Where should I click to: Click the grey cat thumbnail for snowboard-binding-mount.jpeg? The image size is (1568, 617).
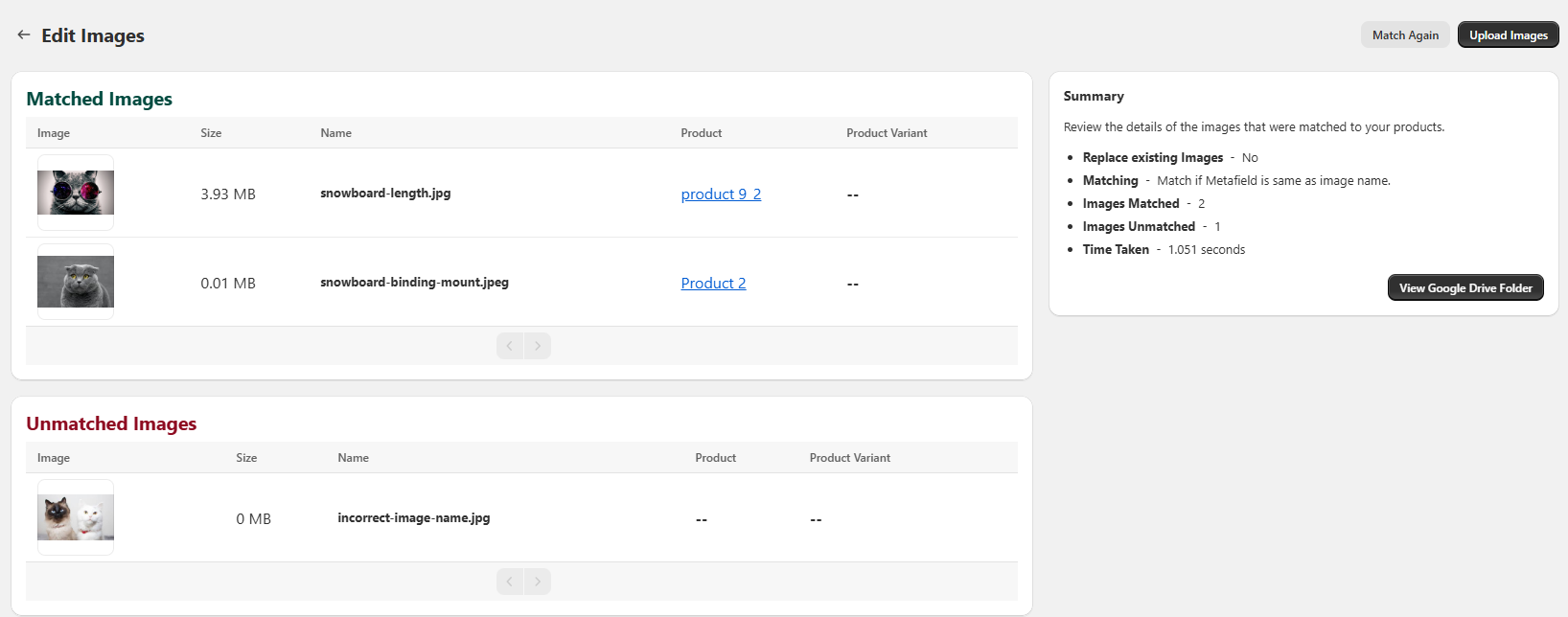(76, 282)
